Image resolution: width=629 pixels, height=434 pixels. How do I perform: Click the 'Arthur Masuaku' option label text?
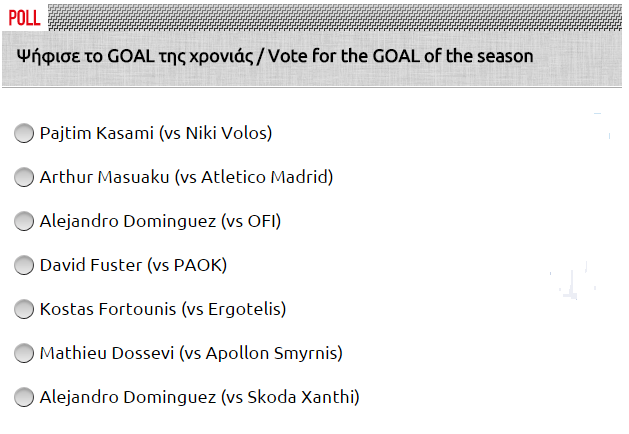[105, 177]
